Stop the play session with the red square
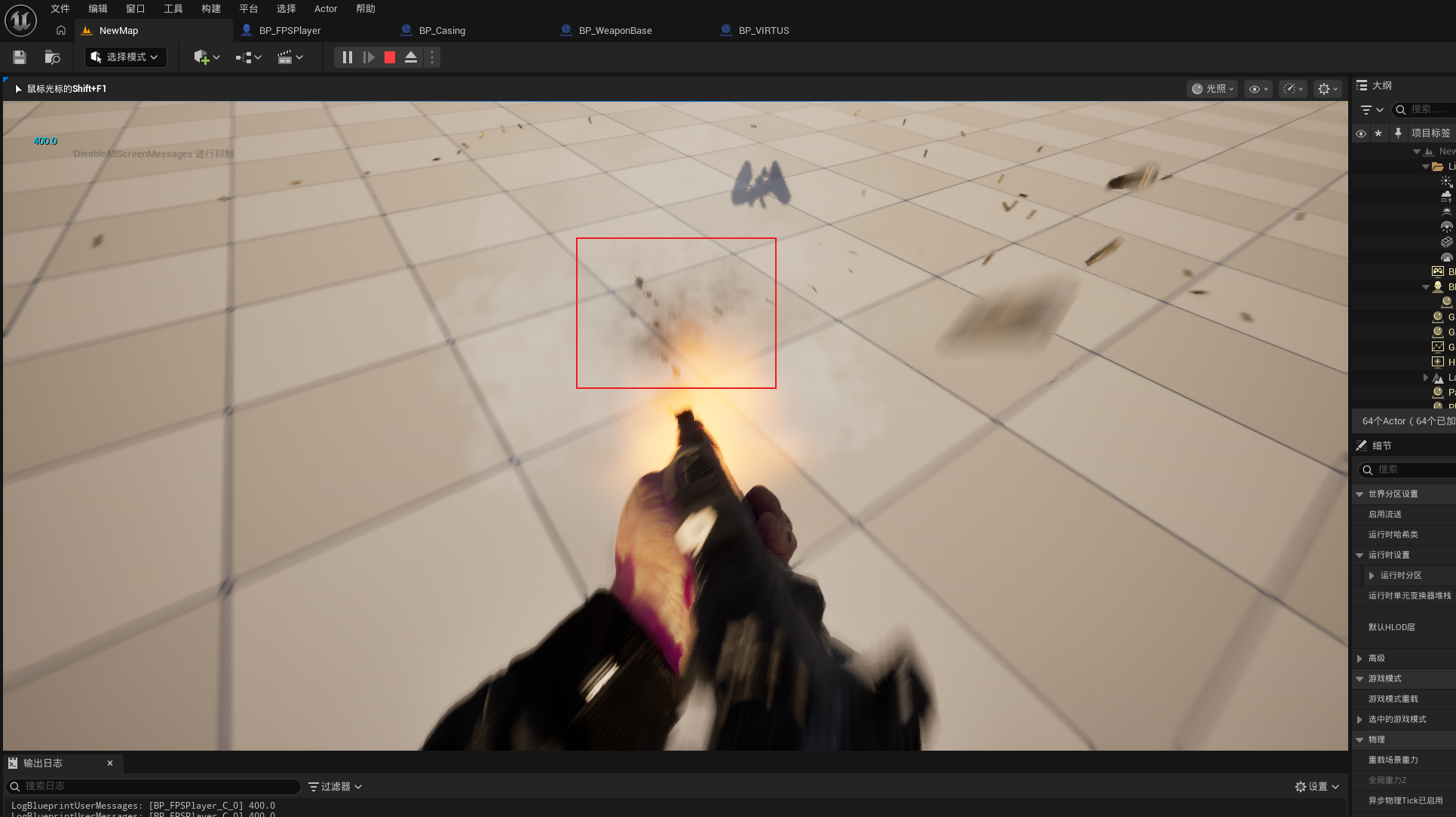The height and width of the screenshot is (817, 1456). (x=390, y=57)
